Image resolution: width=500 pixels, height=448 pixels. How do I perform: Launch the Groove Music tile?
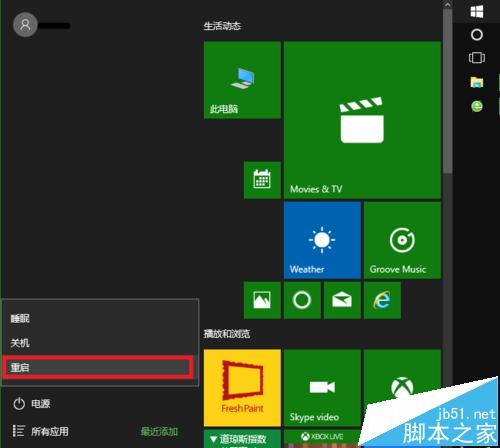pyautogui.click(x=402, y=240)
